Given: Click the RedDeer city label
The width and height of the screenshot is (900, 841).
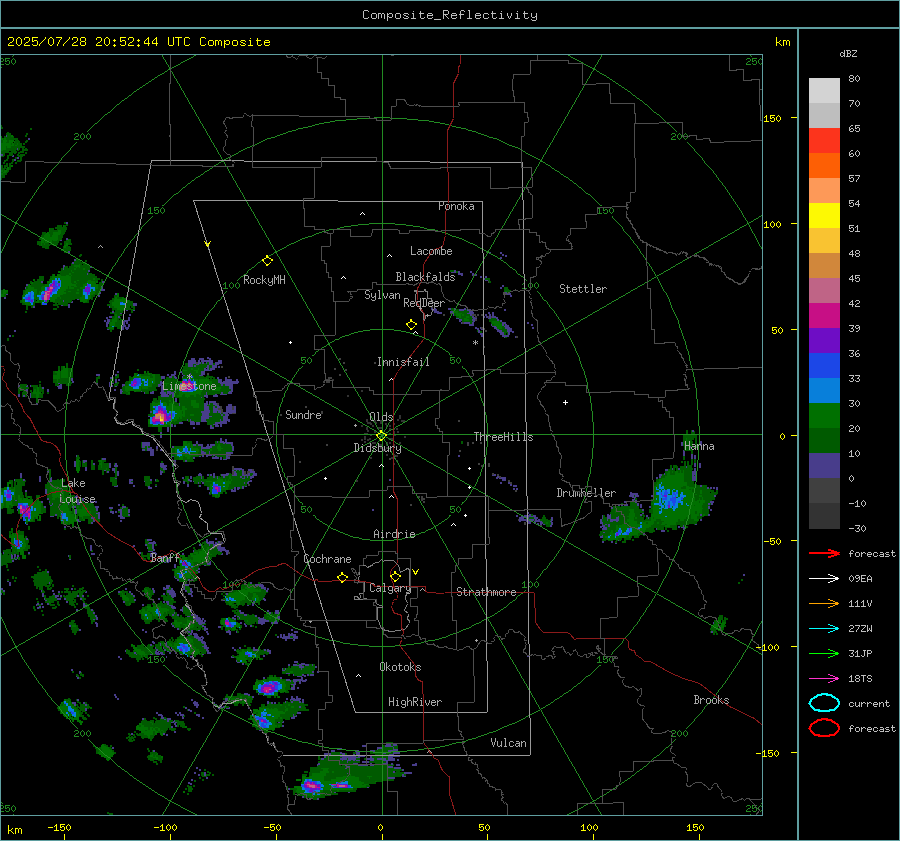Looking at the screenshot, I should click(x=424, y=303).
